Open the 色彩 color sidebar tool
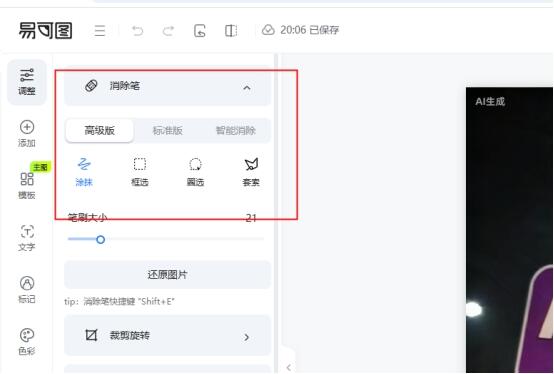 pyautogui.click(x=27, y=342)
